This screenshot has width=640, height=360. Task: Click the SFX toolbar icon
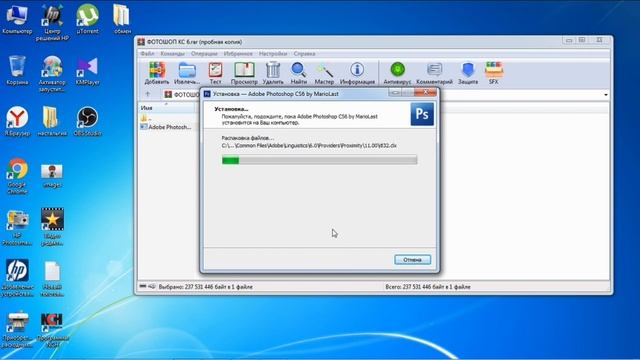pyautogui.click(x=493, y=73)
